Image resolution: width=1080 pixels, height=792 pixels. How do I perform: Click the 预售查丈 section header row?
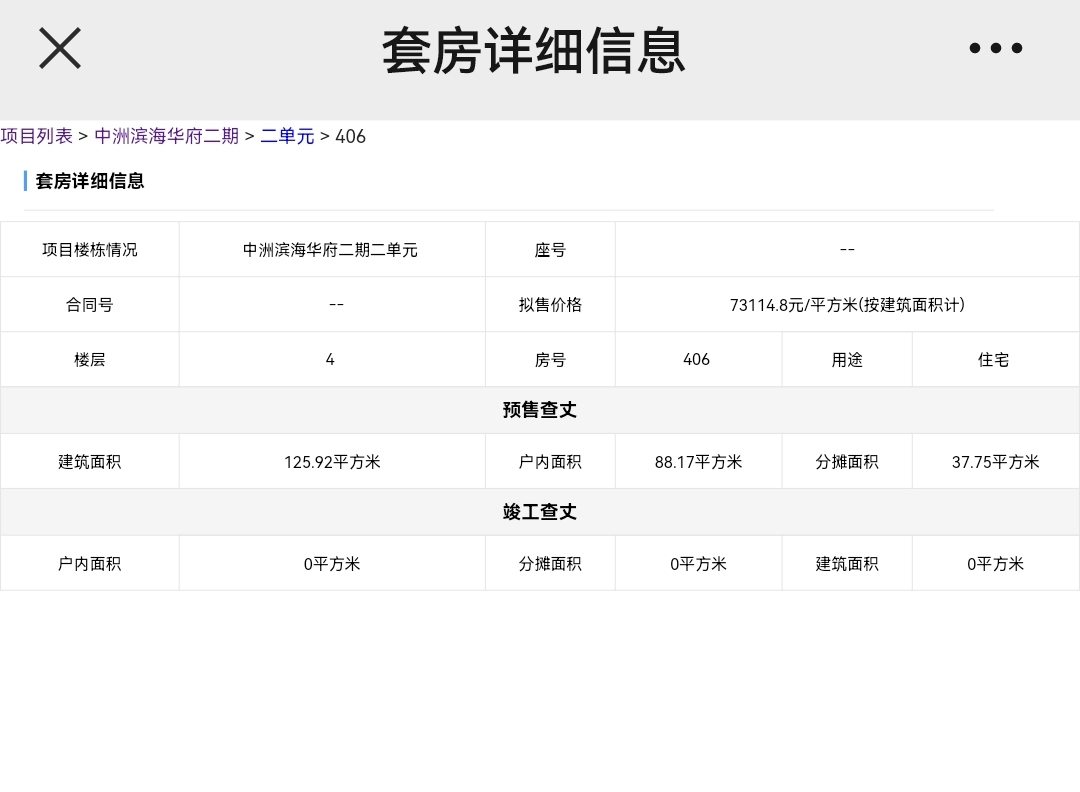point(539,410)
